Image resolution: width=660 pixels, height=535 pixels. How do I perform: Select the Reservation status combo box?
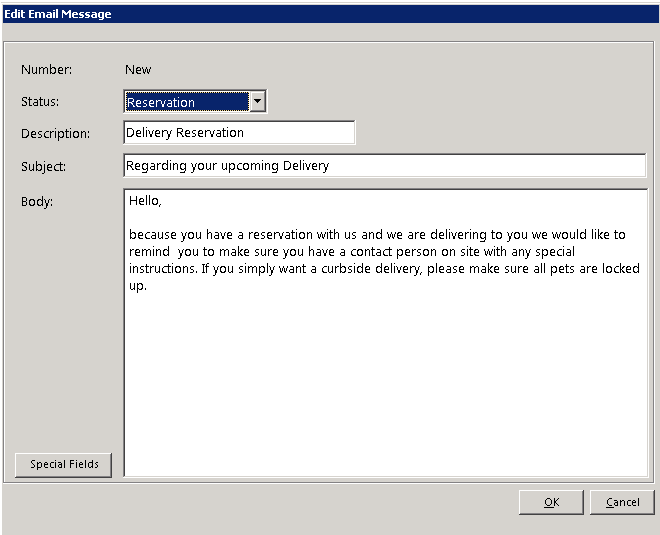(195, 101)
